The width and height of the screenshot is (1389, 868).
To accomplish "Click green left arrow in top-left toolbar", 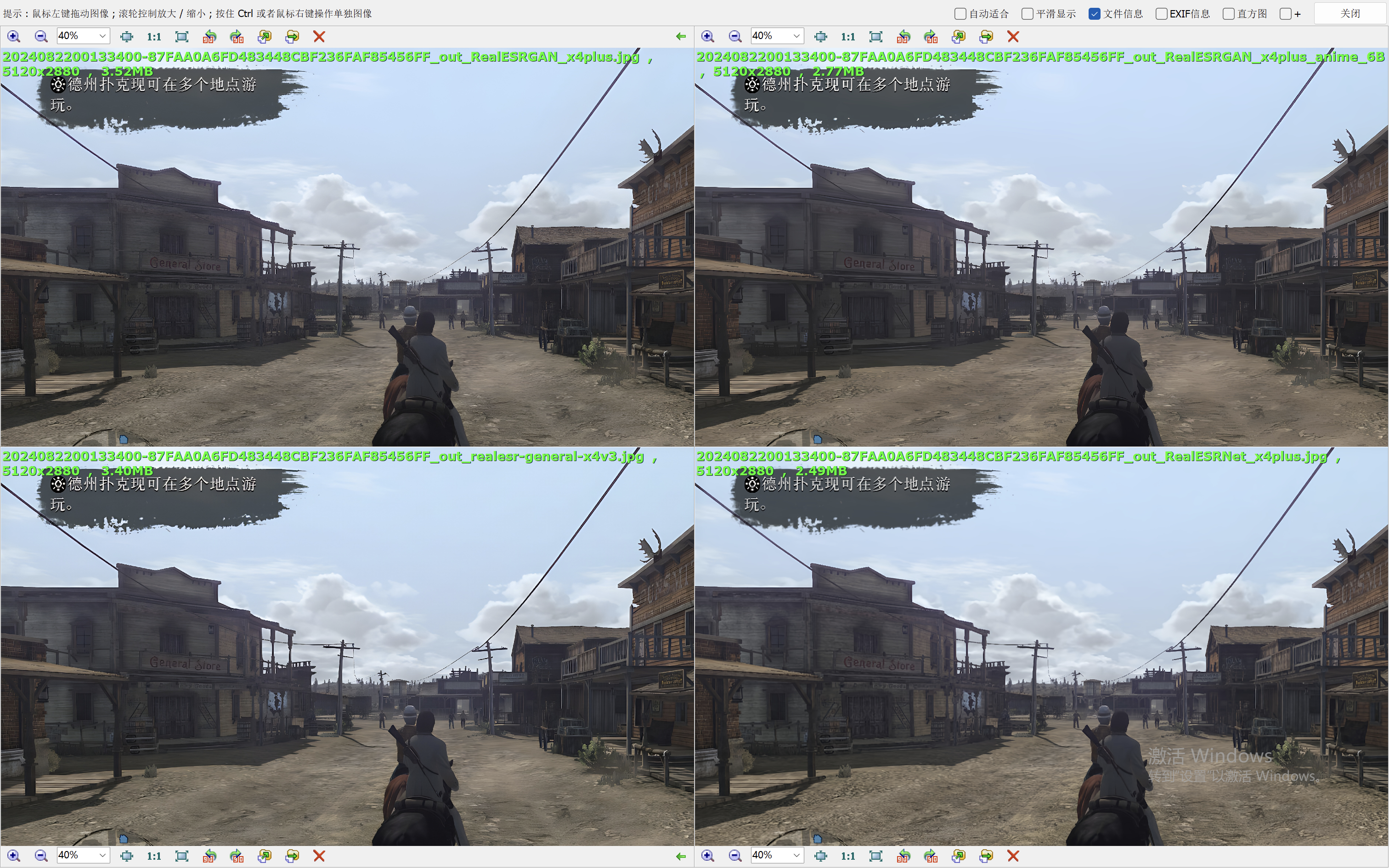I will [681, 37].
